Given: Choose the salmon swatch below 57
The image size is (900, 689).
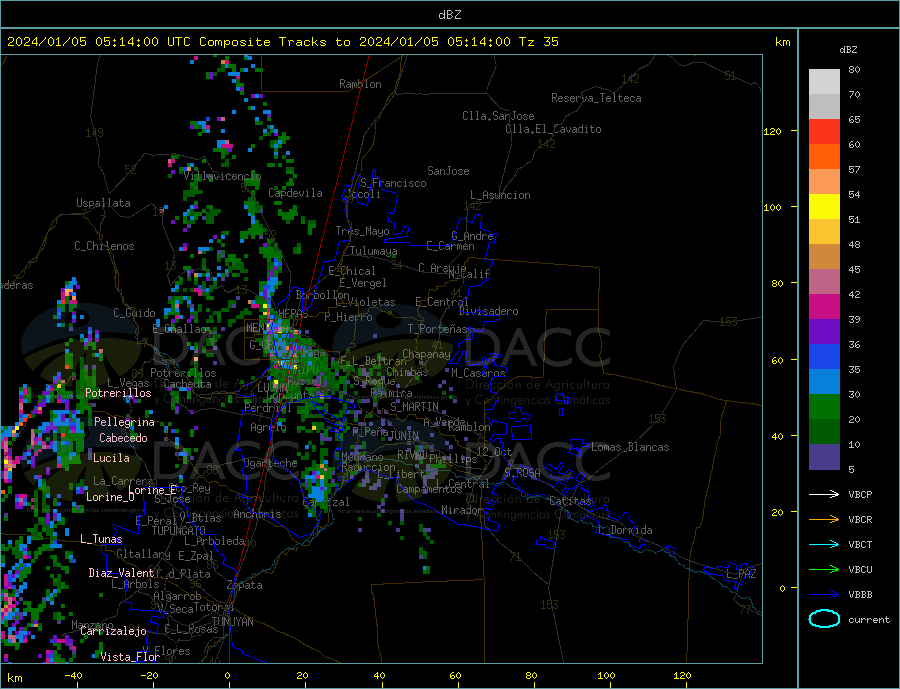Looking at the screenshot, I should click(824, 181).
